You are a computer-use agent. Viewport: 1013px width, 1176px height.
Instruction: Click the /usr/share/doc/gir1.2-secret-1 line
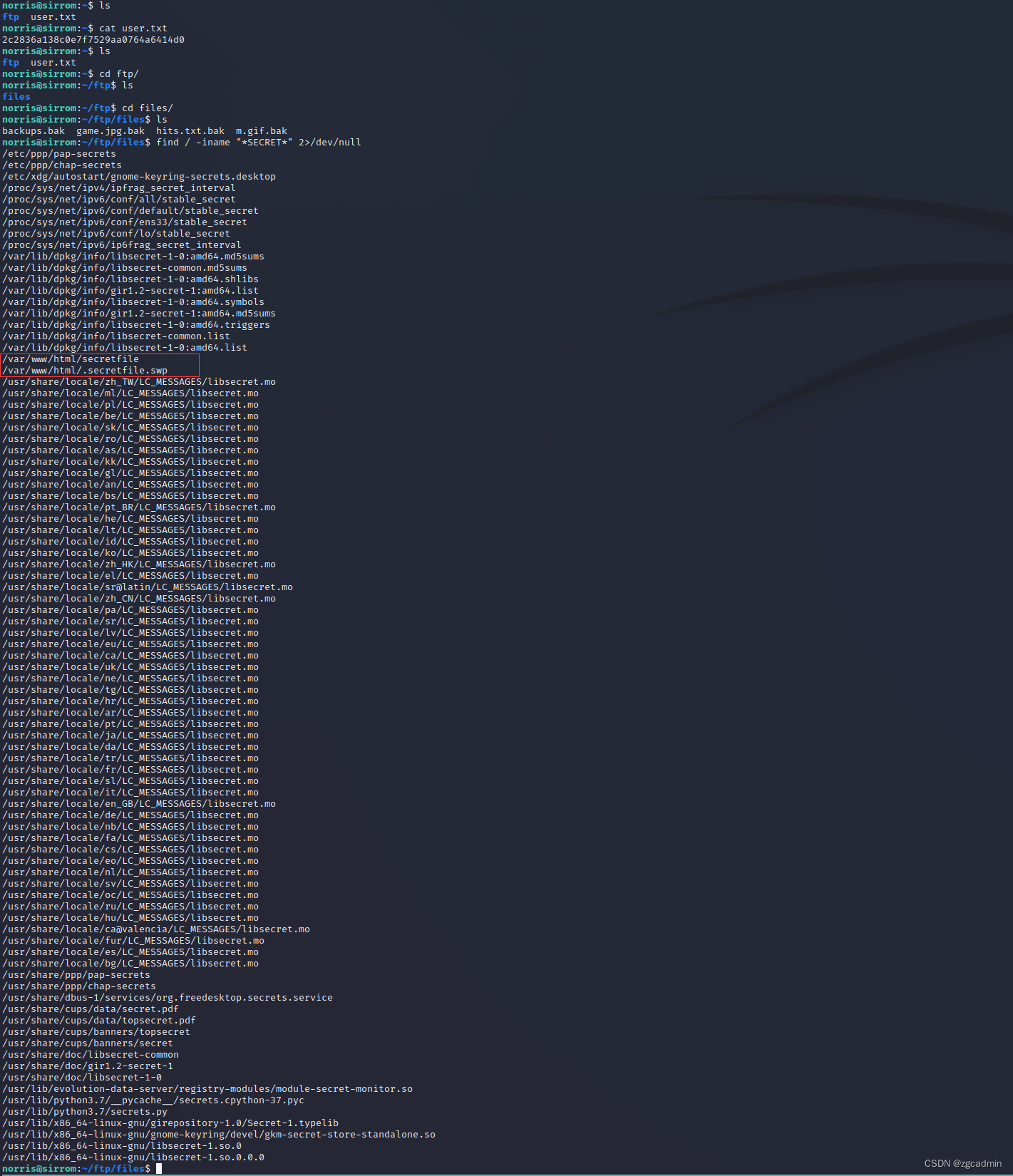tap(88, 1066)
